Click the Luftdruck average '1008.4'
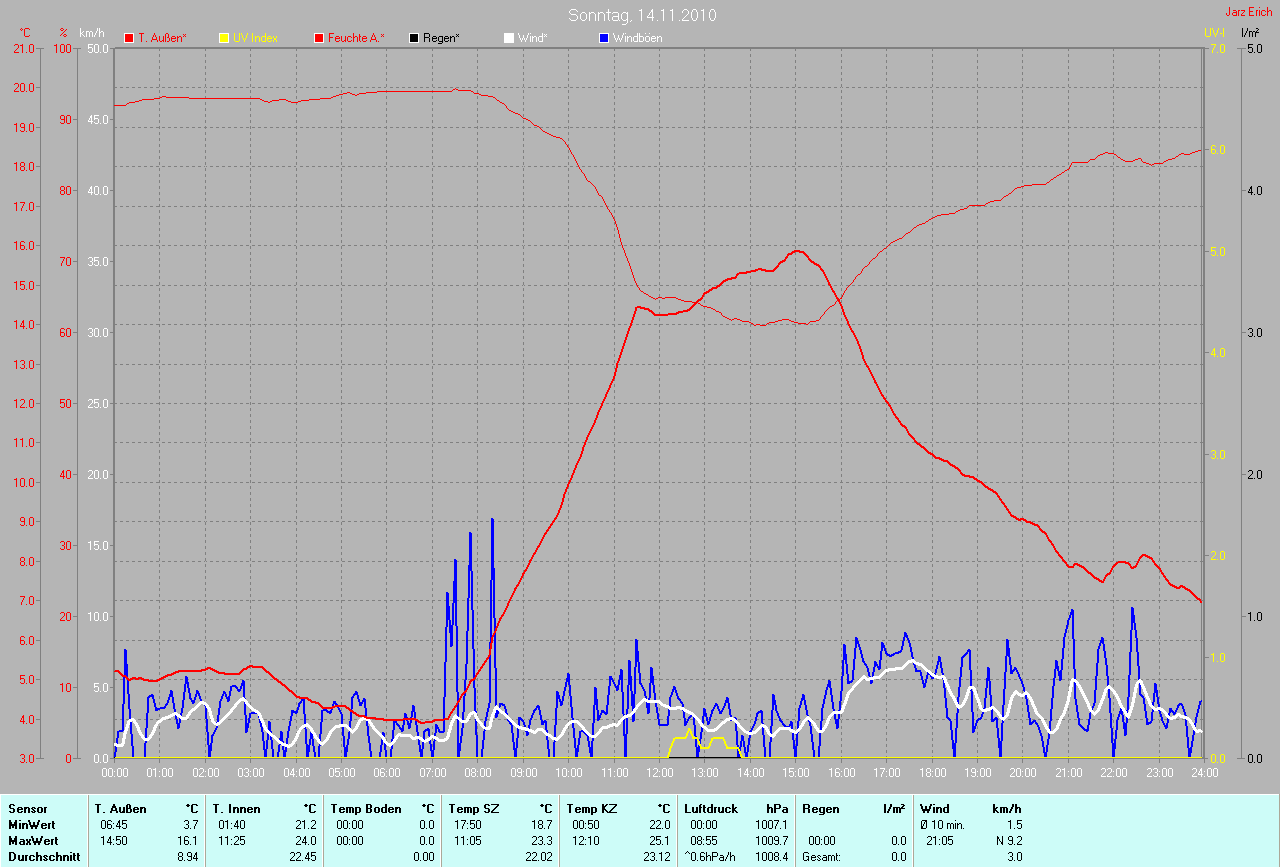The height and width of the screenshot is (867, 1280). pos(771,857)
